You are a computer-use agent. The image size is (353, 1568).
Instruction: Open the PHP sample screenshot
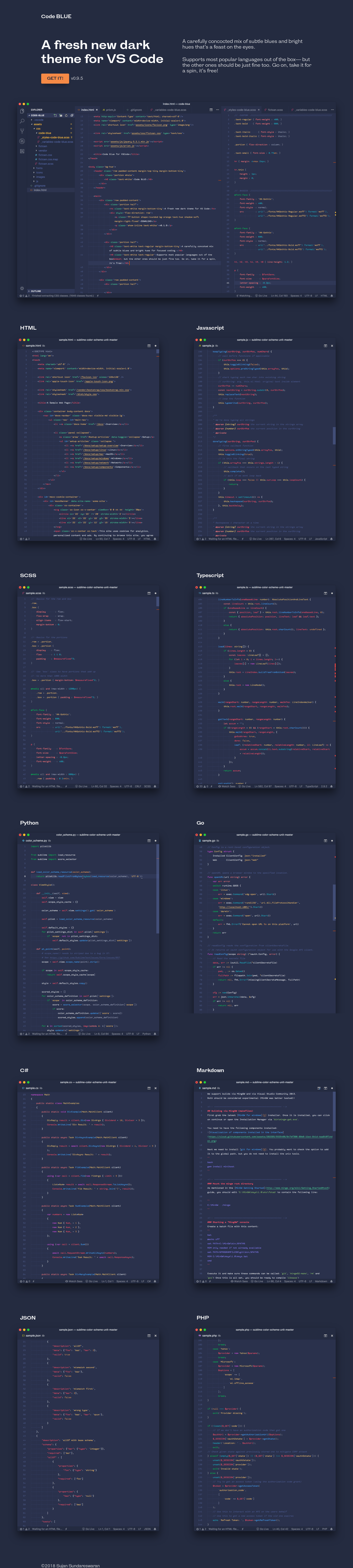tap(265, 1429)
